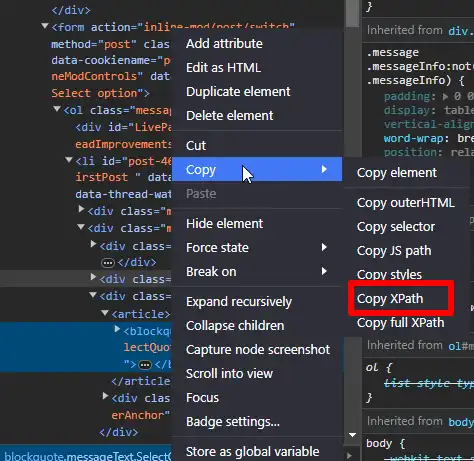Screen dimensions: 474x461
Task: Choose Collapse children entry
Action: [235, 326]
